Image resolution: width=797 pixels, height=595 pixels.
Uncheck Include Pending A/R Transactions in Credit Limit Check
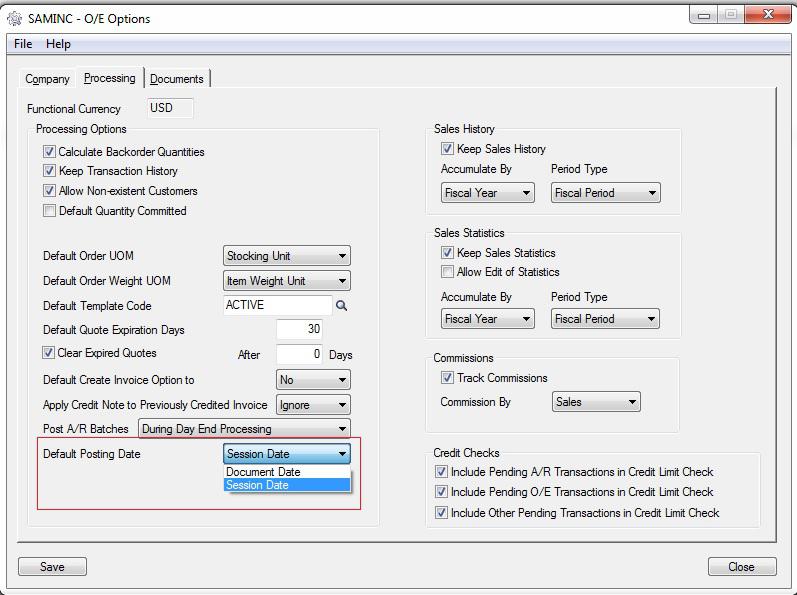pyautogui.click(x=441, y=472)
